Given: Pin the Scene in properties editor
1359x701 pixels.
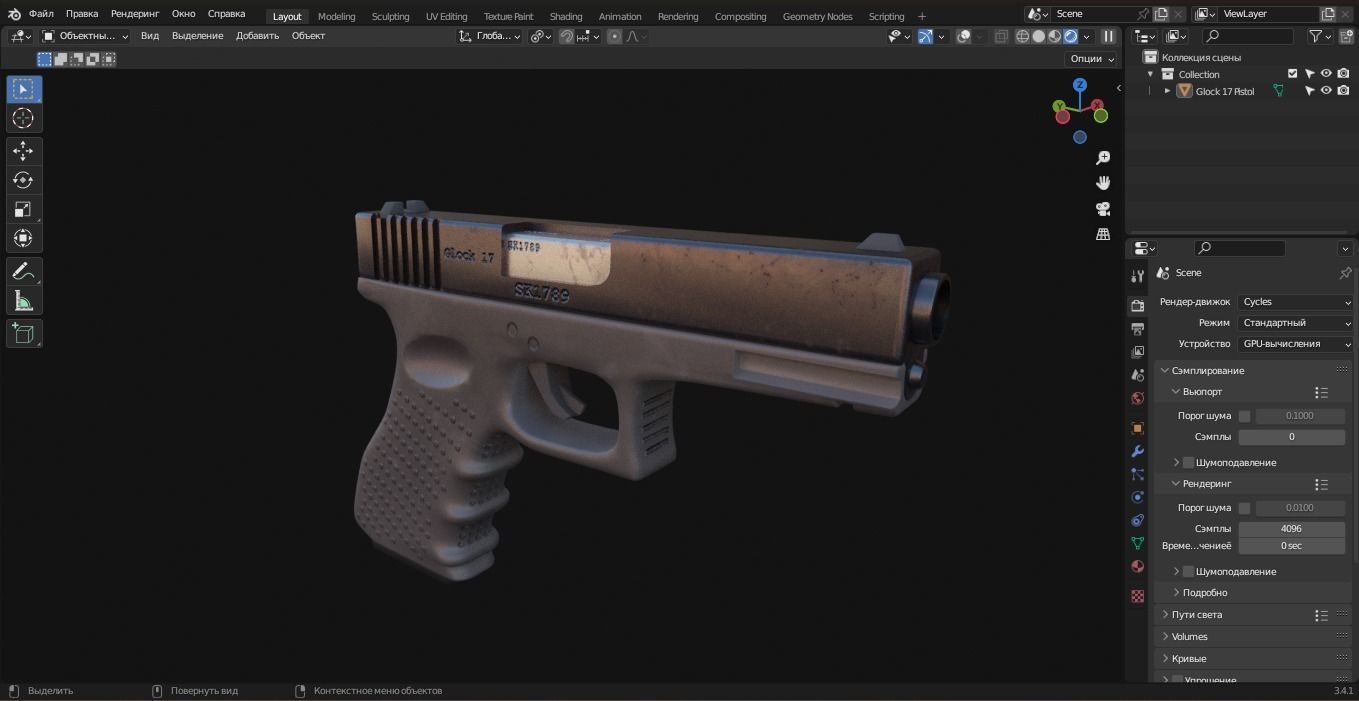Looking at the screenshot, I should point(1345,273).
